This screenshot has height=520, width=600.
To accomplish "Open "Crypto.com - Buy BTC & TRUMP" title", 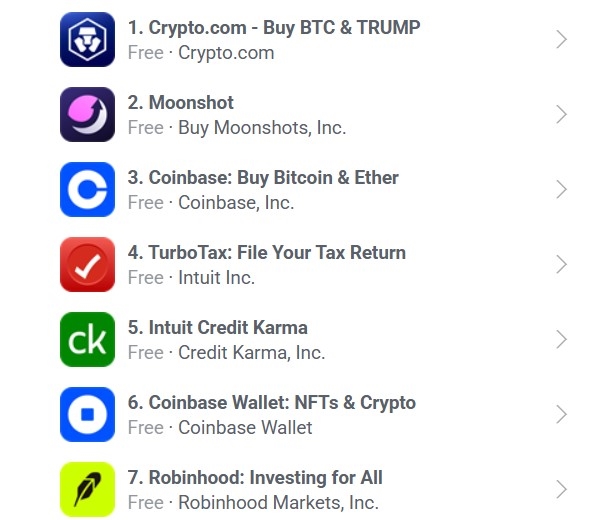I will [274, 28].
